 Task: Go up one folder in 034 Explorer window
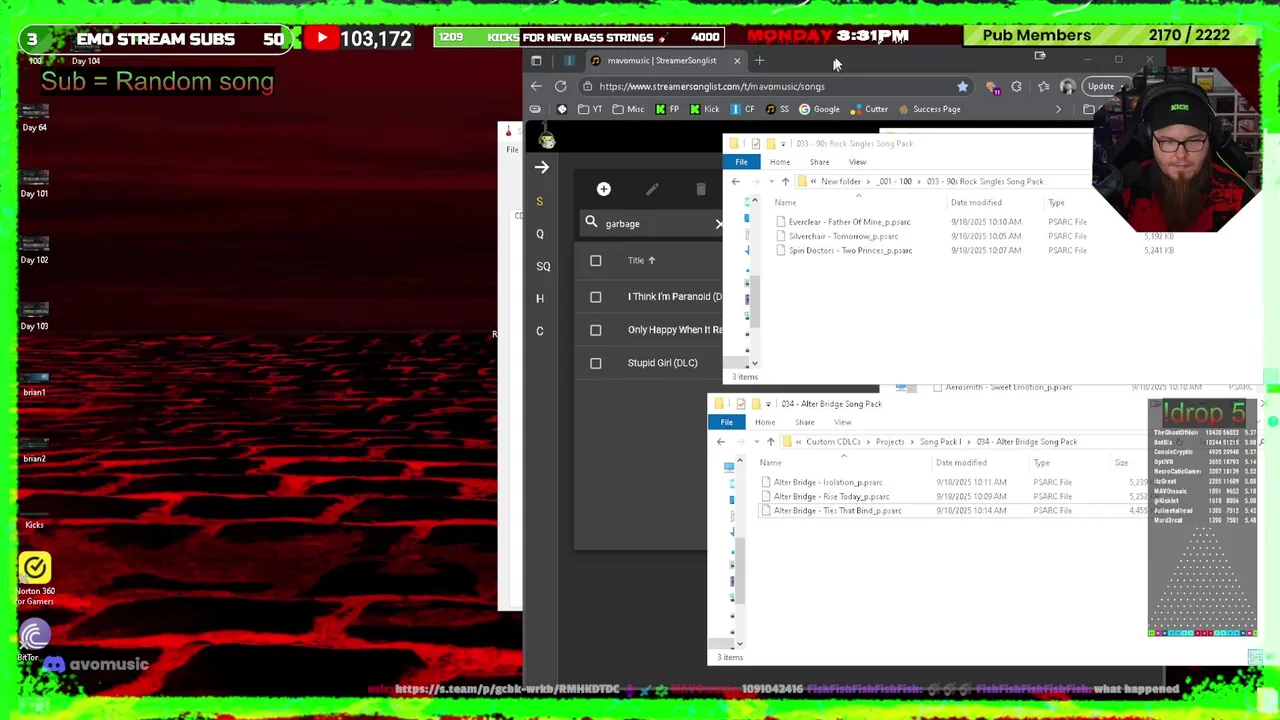[x=770, y=442]
